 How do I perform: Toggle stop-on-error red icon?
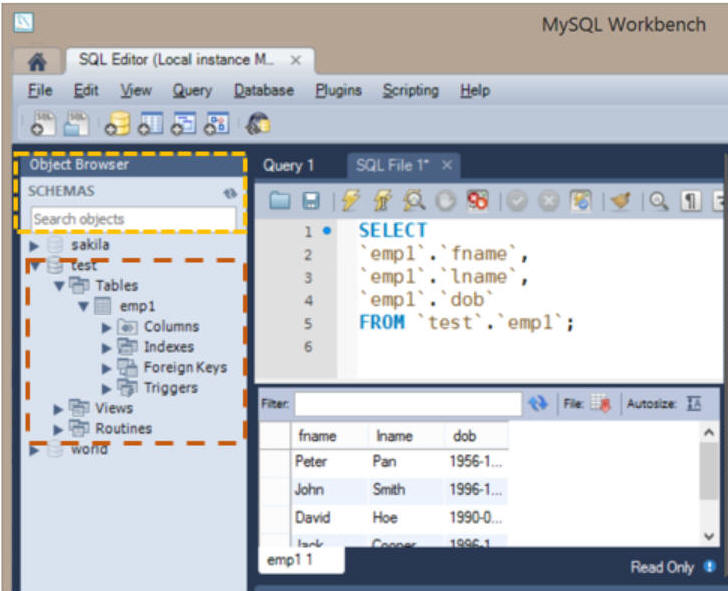(477, 201)
